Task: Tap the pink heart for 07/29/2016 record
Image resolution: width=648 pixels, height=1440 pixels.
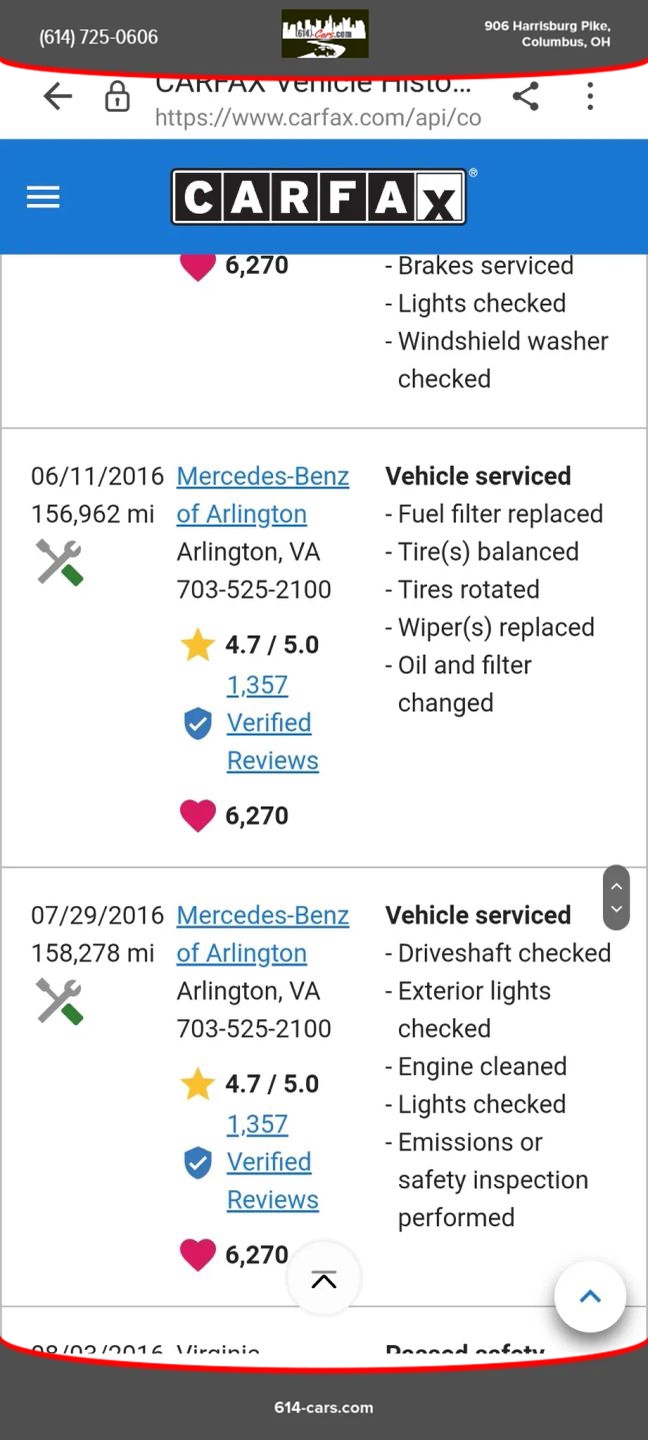Action: pos(197,1254)
